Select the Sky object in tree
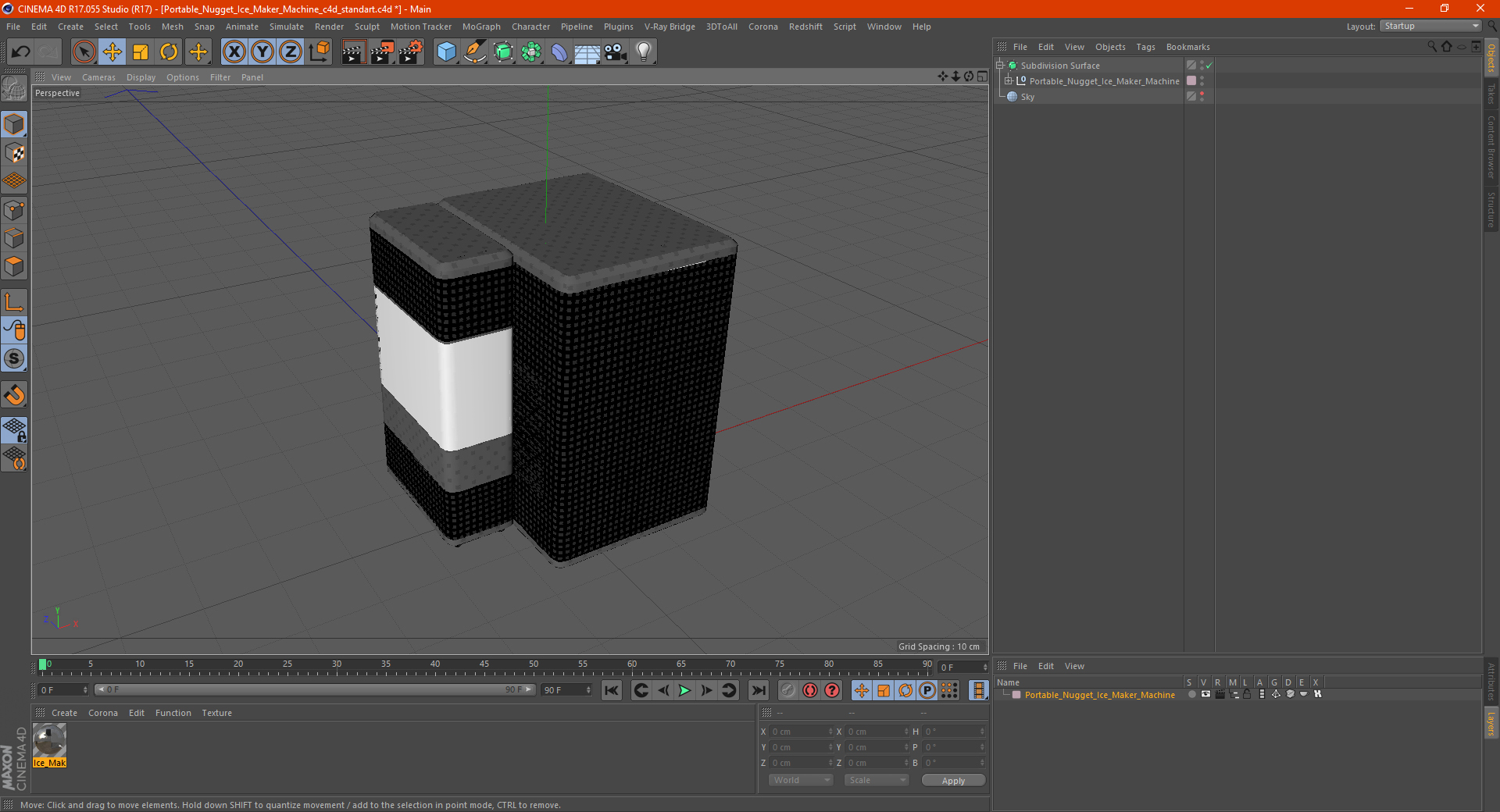 (x=1027, y=97)
